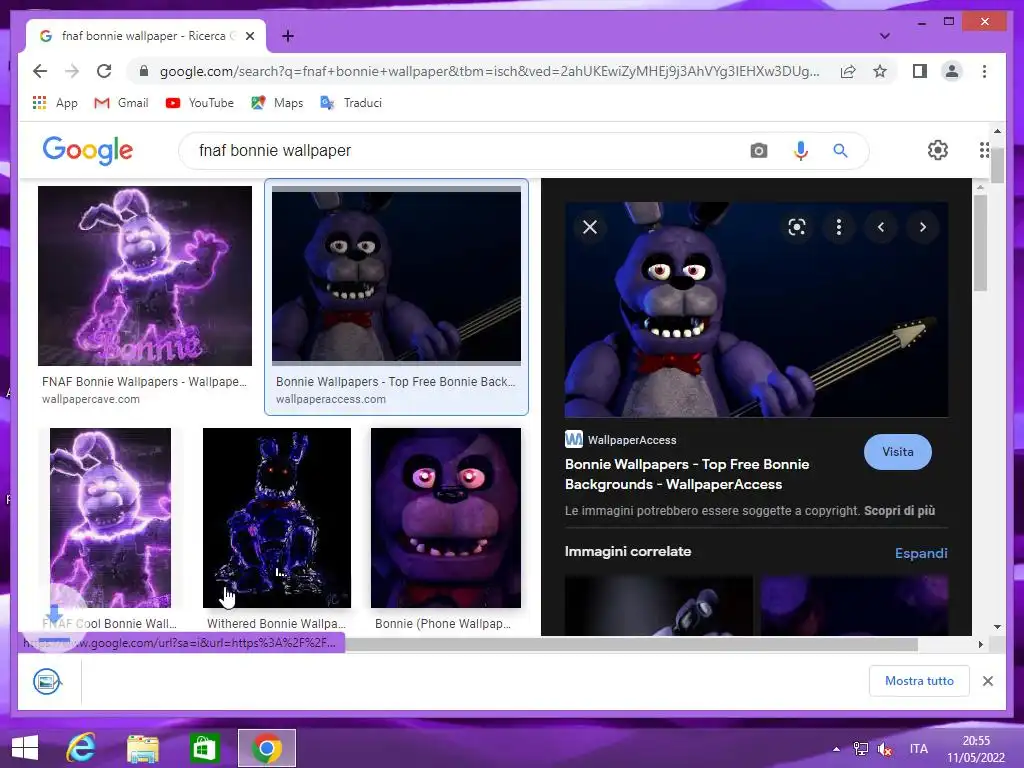1024x768 pixels.
Task: Click wallpapercave.com source text
Action: (x=91, y=399)
